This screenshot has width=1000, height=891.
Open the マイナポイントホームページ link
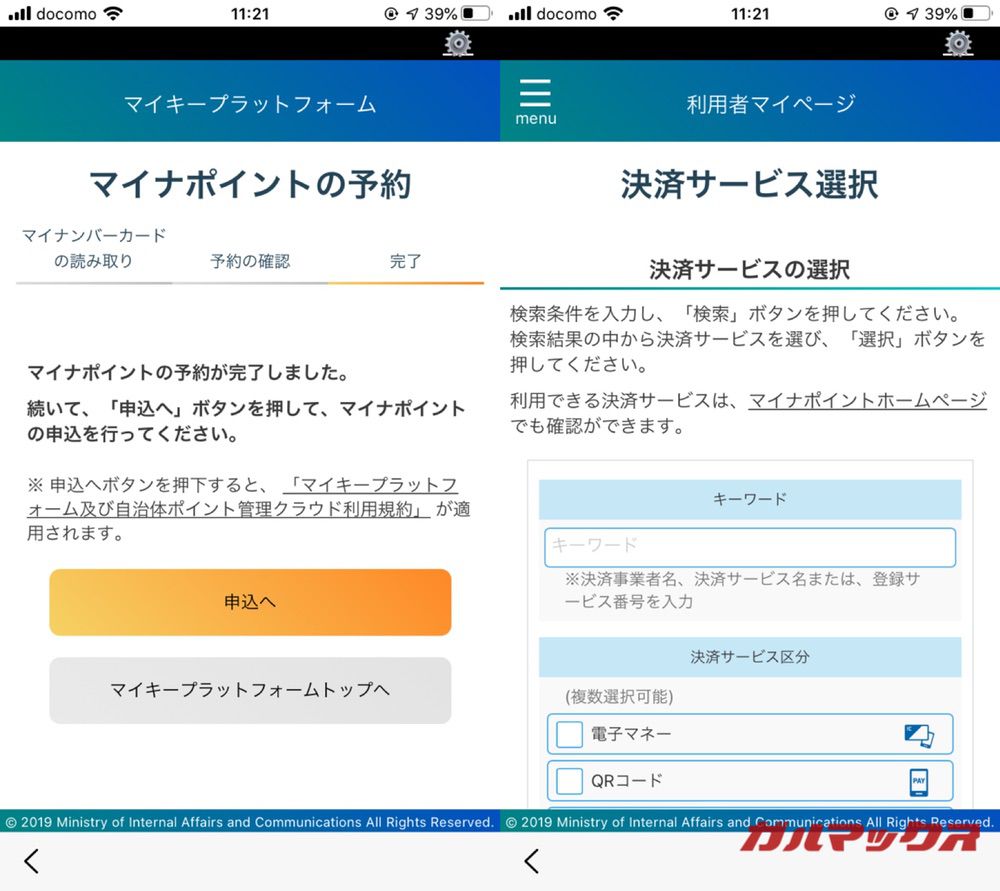tap(868, 401)
